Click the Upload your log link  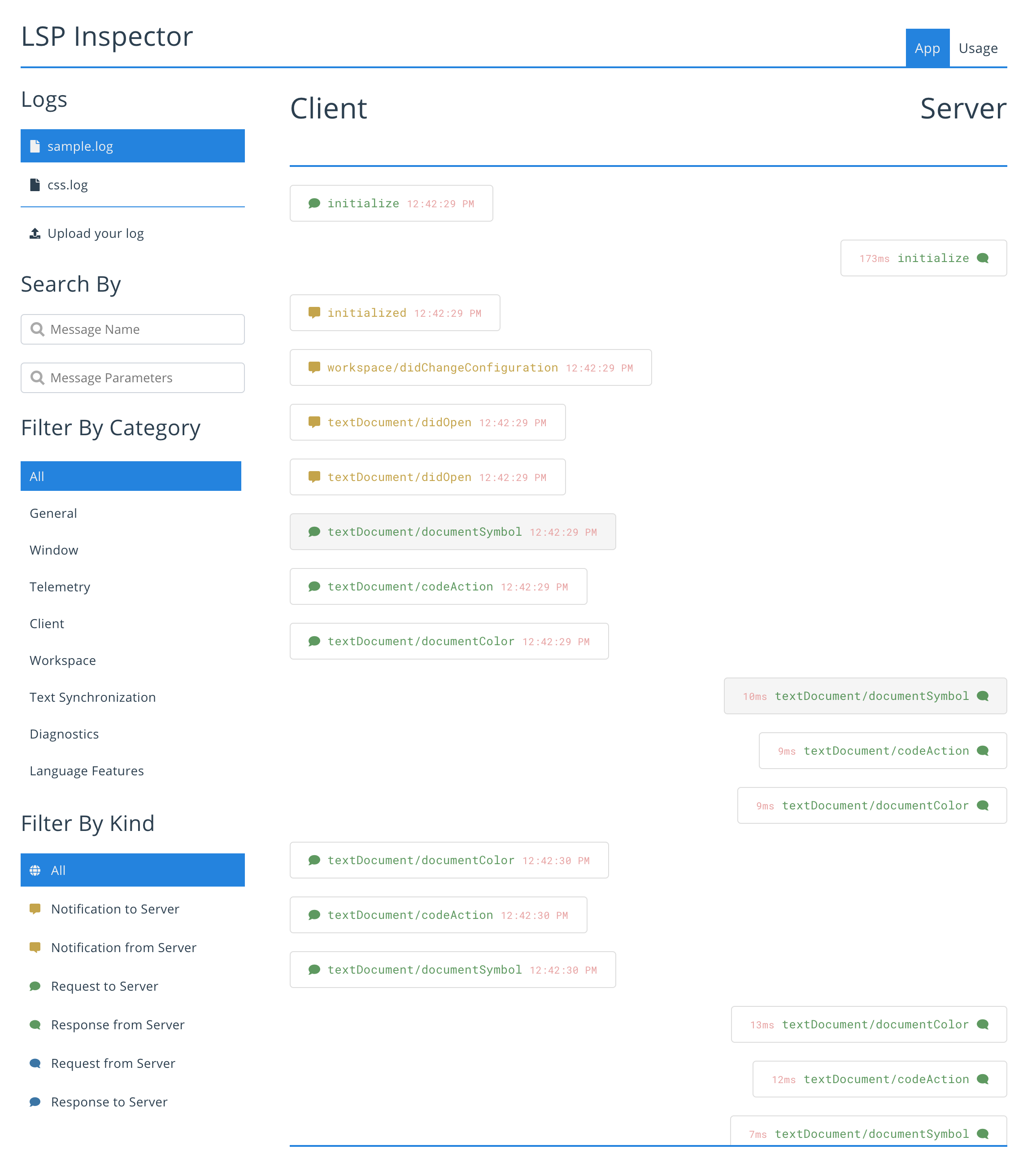[x=95, y=233]
